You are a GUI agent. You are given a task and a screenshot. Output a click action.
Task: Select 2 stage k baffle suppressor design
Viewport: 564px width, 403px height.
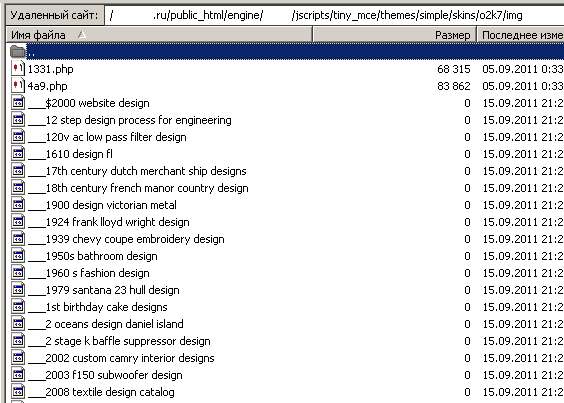[x=119, y=341]
